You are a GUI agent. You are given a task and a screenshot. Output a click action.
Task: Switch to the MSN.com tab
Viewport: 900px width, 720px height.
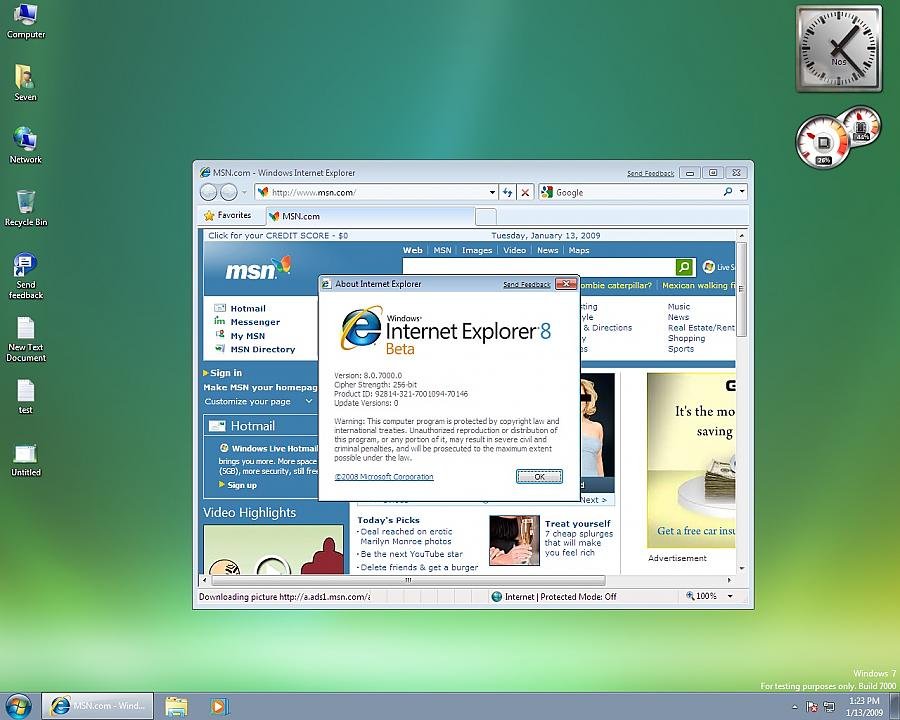click(371, 216)
